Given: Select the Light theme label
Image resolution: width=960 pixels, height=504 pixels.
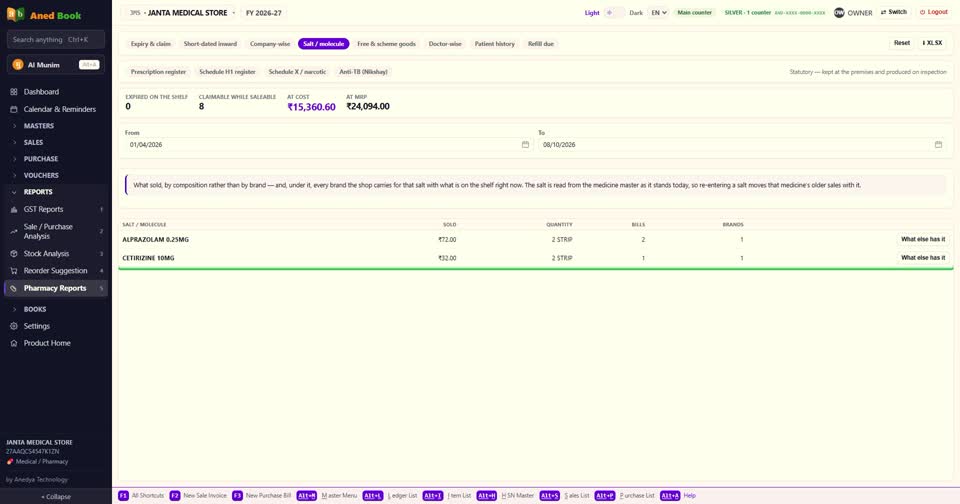Looking at the screenshot, I should click(592, 13).
